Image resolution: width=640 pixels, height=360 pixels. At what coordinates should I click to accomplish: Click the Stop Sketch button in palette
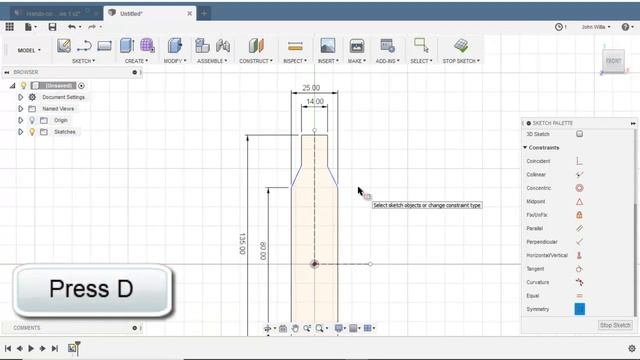point(615,325)
